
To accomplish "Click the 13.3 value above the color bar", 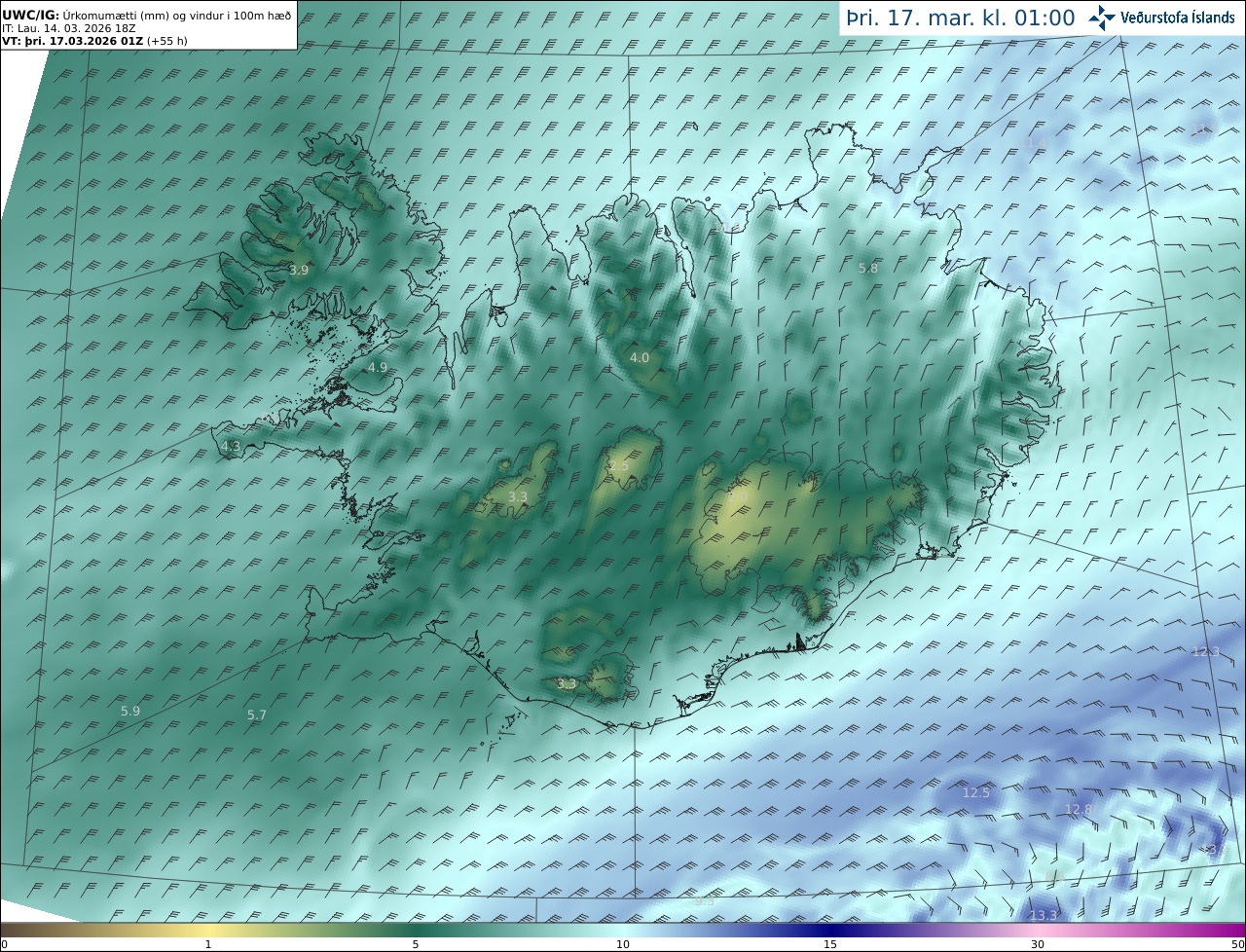I will coord(1044,915).
